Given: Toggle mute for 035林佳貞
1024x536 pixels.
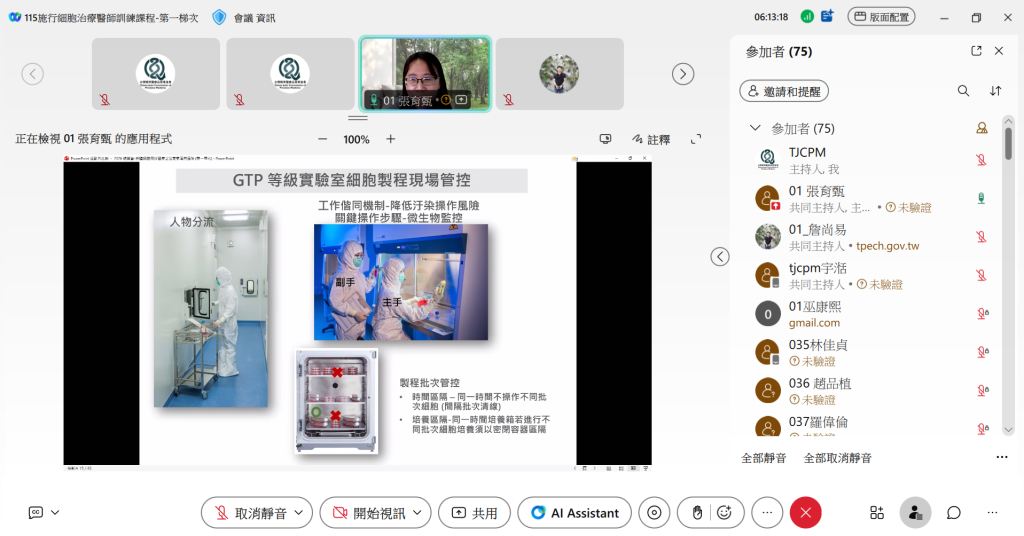Looking at the screenshot, I should [982, 353].
